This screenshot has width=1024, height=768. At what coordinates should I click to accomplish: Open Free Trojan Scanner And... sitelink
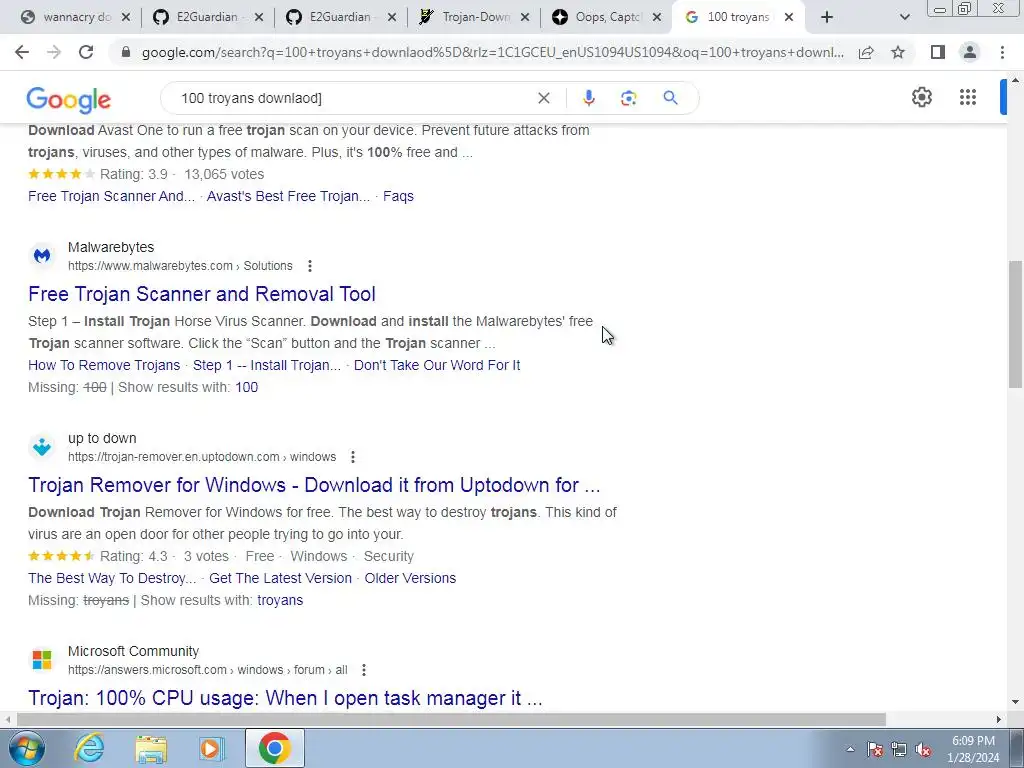(112, 196)
